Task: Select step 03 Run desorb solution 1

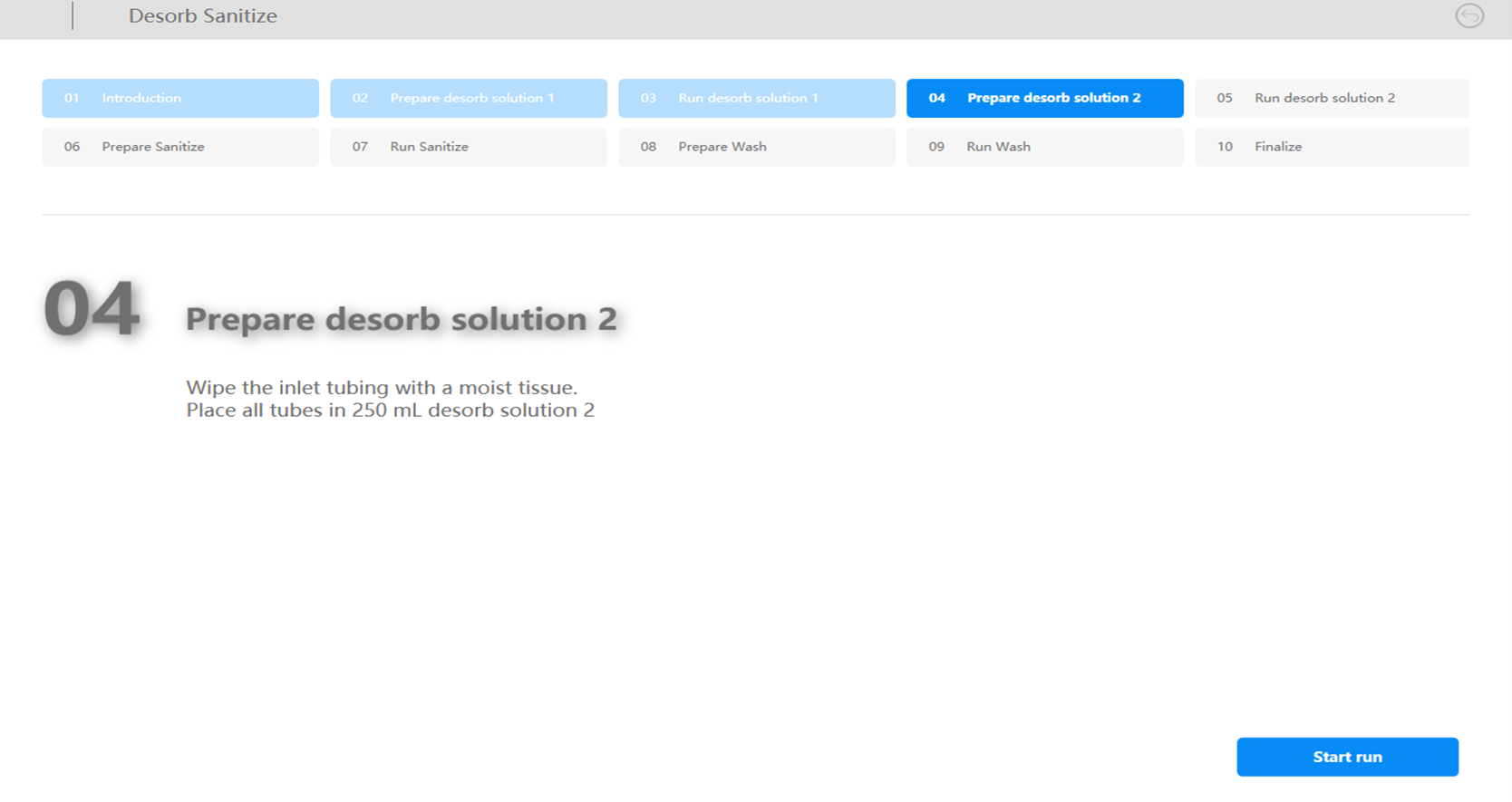Action: point(756,98)
